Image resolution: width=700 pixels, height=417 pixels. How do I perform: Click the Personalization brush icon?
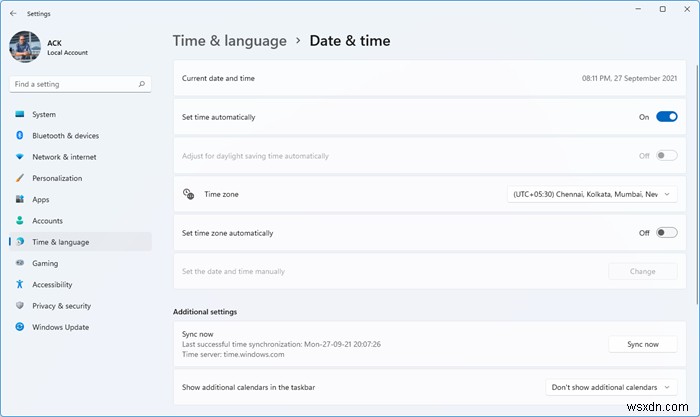pos(19,178)
